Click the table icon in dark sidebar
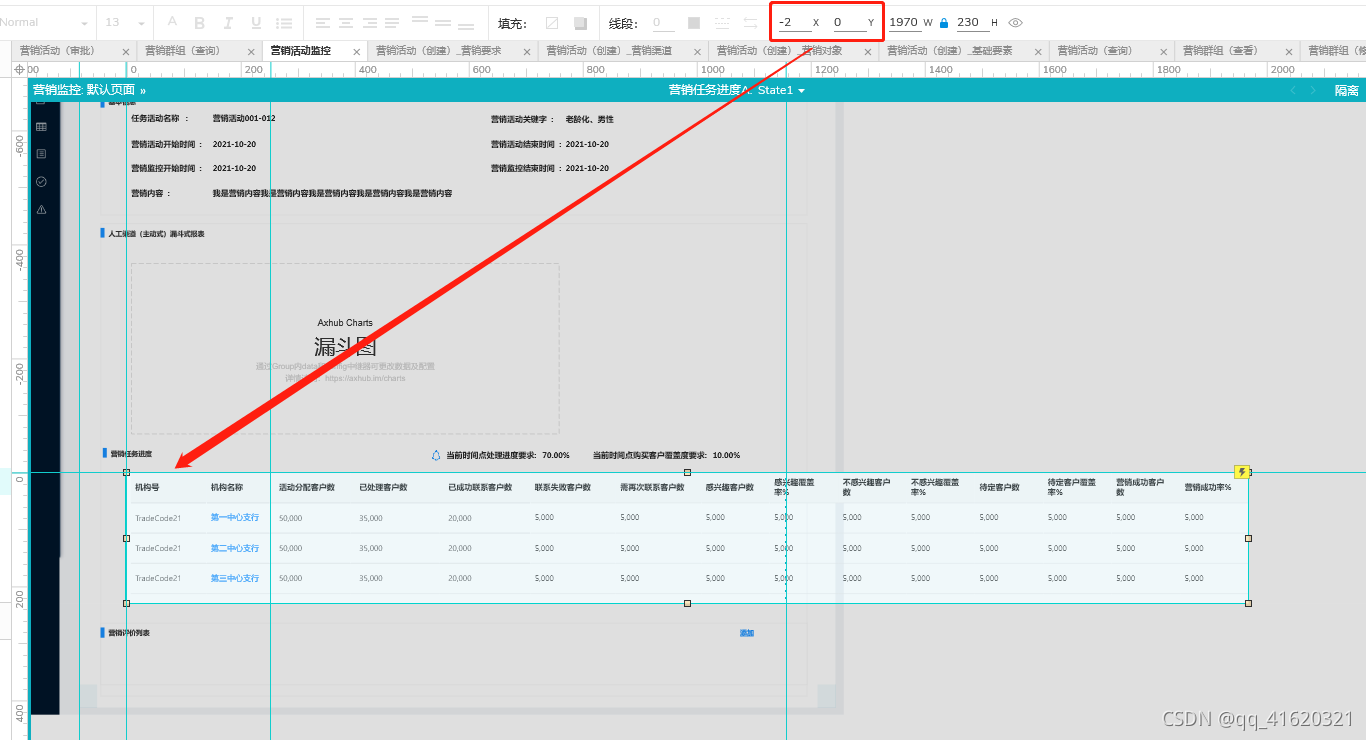This screenshot has width=1366, height=740. [x=41, y=127]
